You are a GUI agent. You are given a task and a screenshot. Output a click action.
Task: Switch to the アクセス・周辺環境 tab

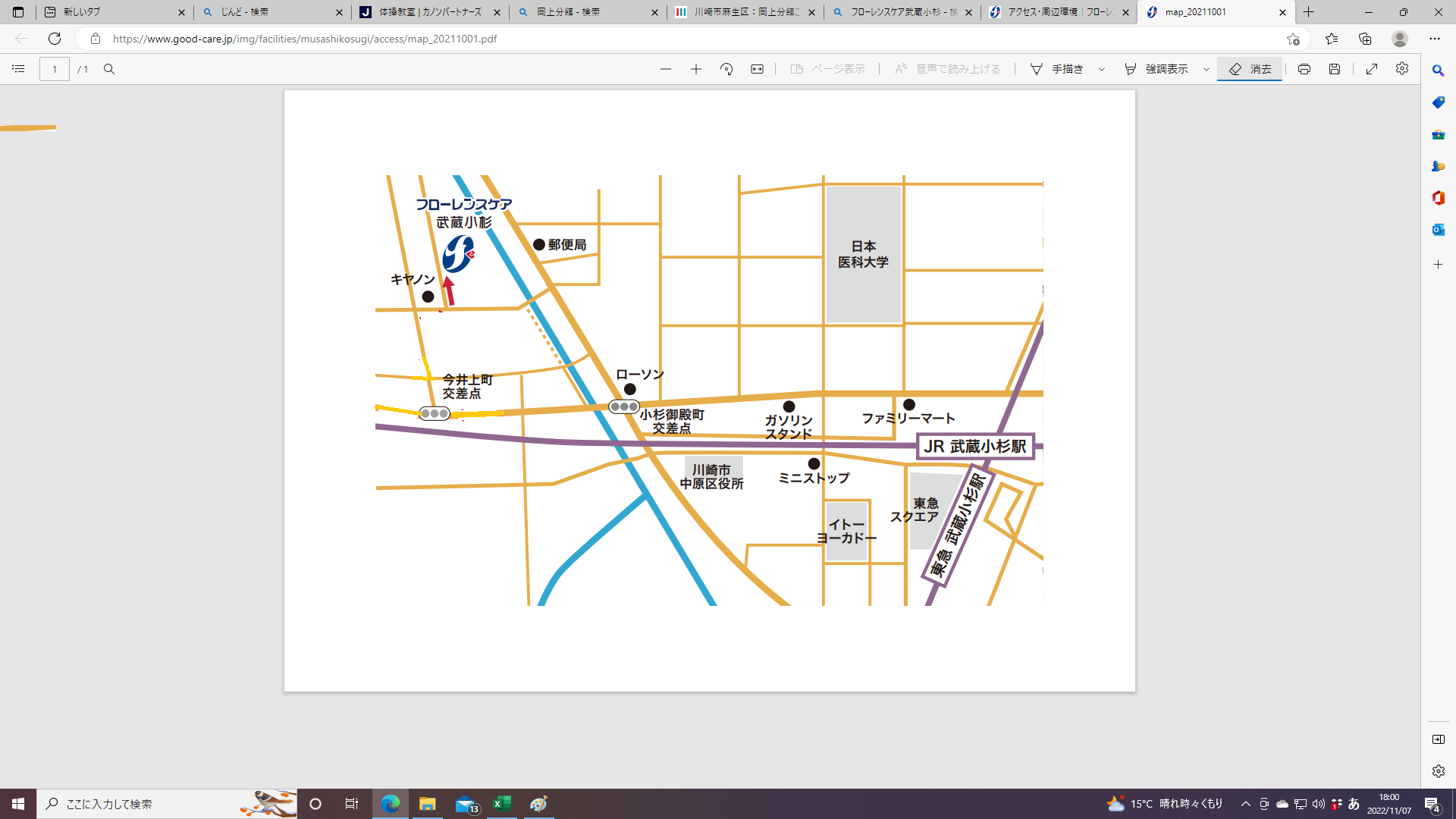tap(1059, 12)
